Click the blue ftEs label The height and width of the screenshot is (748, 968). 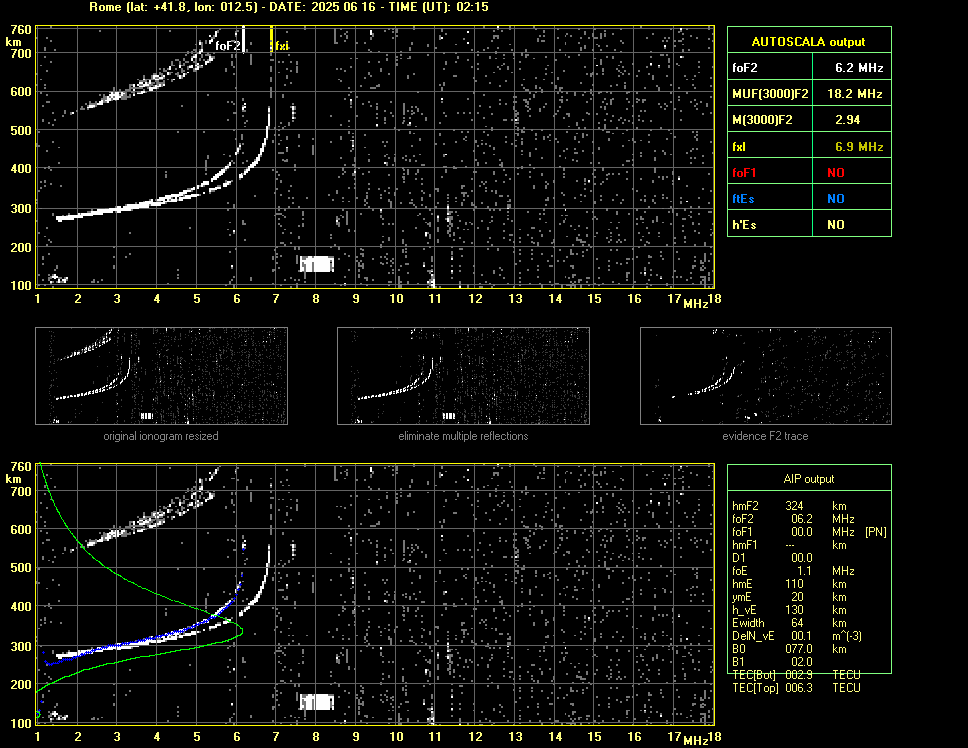pyautogui.click(x=743, y=199)
